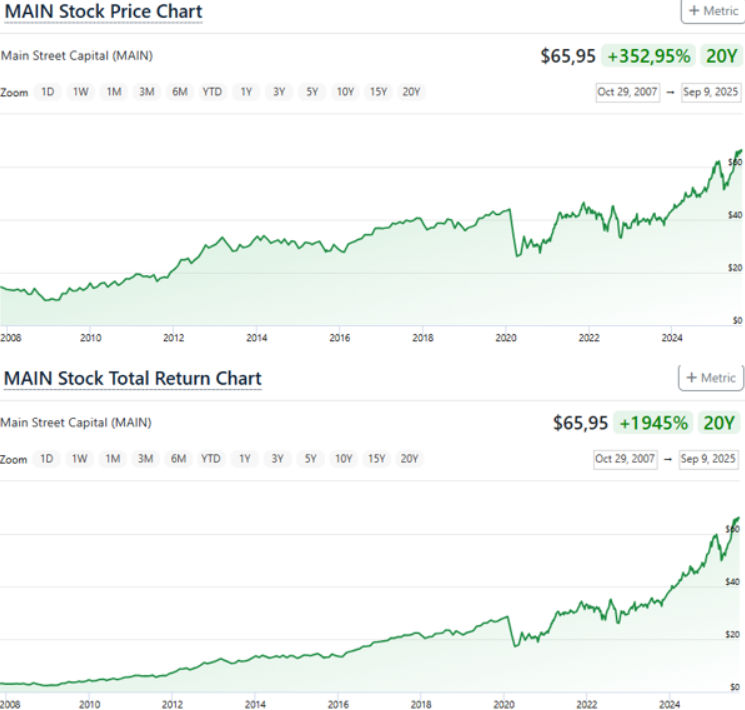Click the 2020 dip on the Price Chart line
The width and height of the screenshot is (745, 710).
[x=517, y=256]
